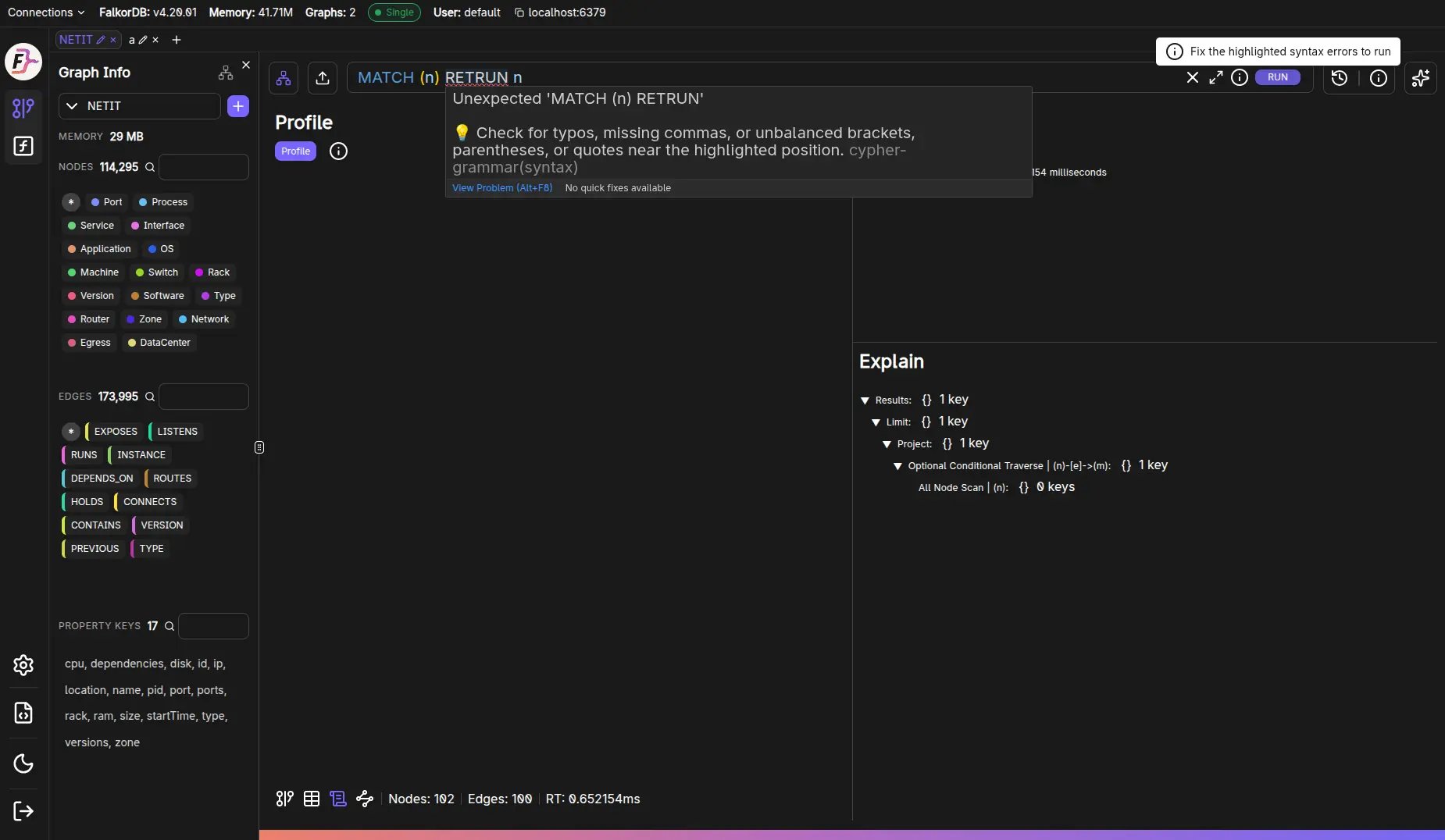Search edges magnifier icon
Viewport: 1445px width, 840px height.
(x=150, y=397)
